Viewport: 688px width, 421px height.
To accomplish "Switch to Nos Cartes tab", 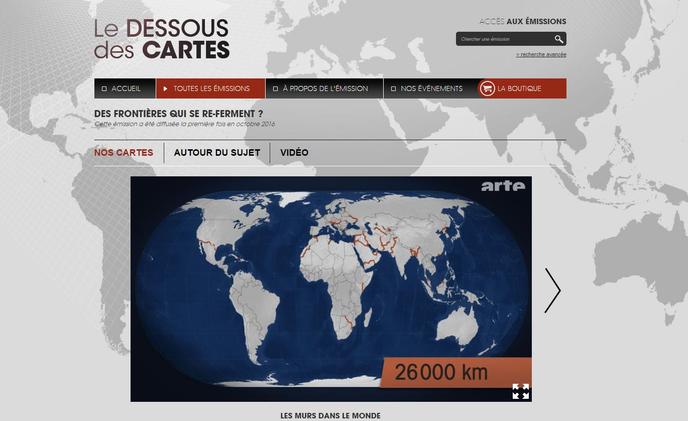I will click(x=124, y=152).
